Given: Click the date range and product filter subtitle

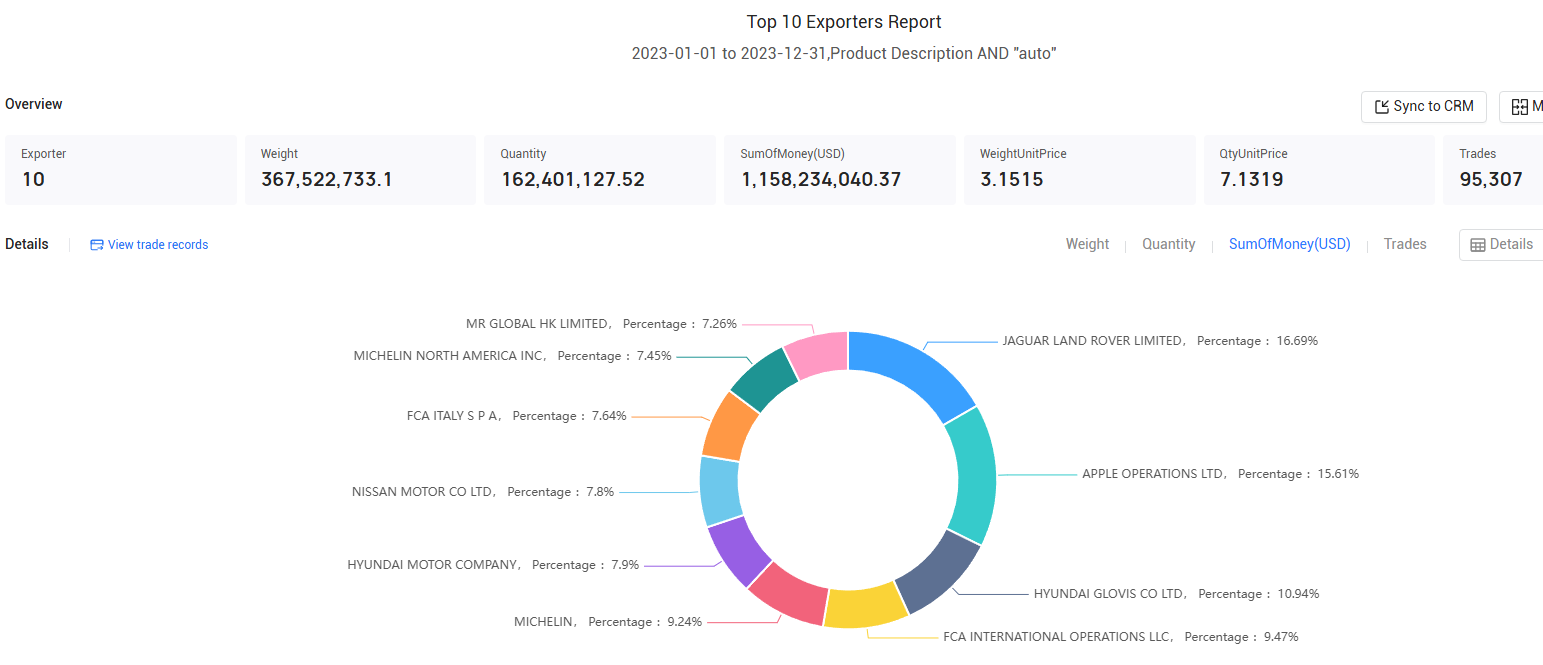Looking at the screenshot, I should tap(844, 54).
